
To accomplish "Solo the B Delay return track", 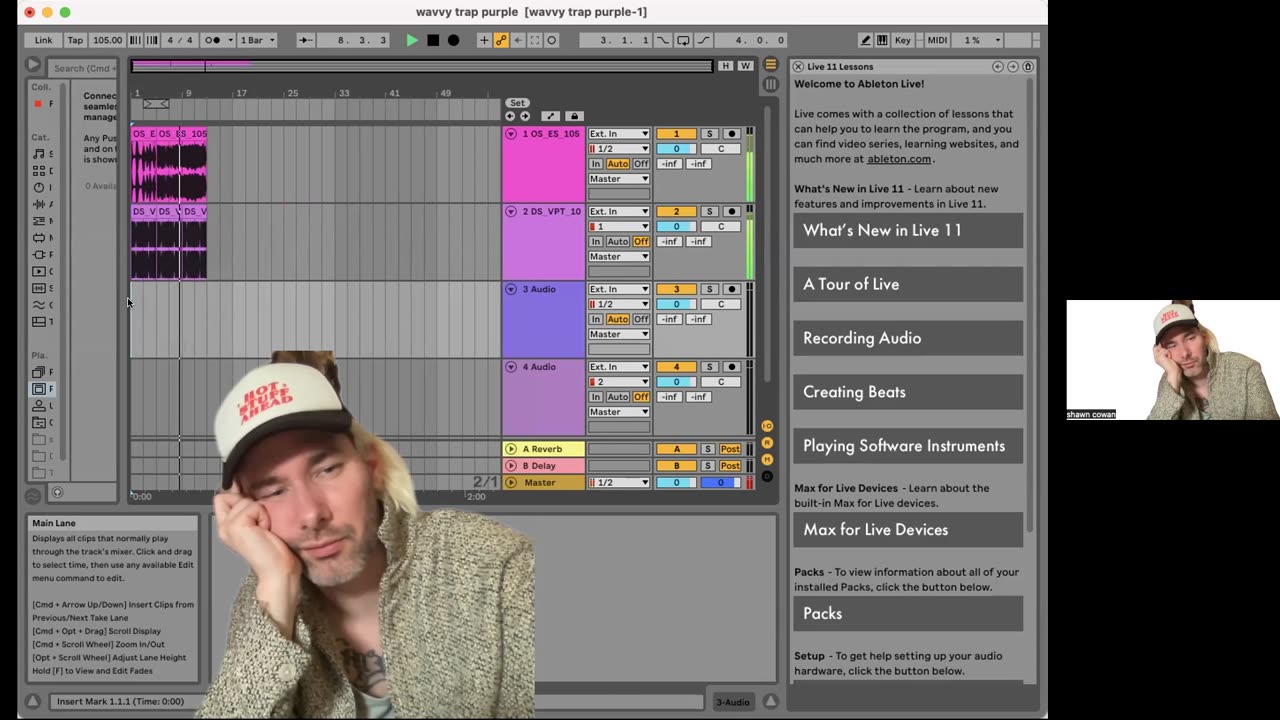I will (x=708, y=466).
